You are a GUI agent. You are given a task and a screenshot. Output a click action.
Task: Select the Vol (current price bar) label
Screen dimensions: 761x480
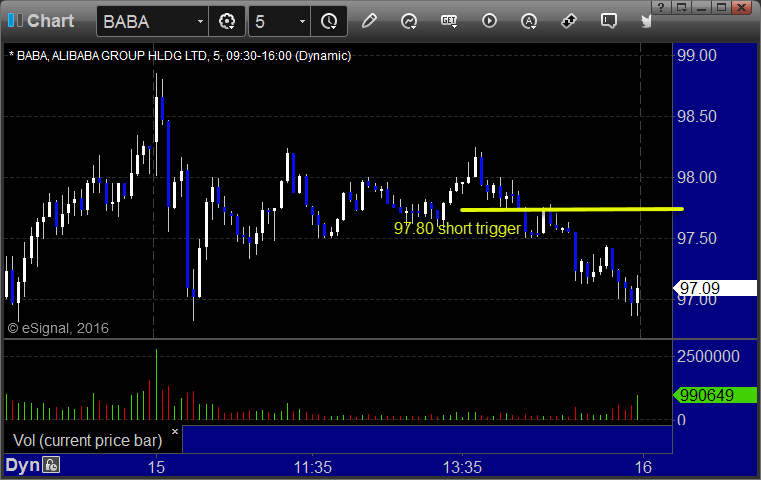[87, 440]
